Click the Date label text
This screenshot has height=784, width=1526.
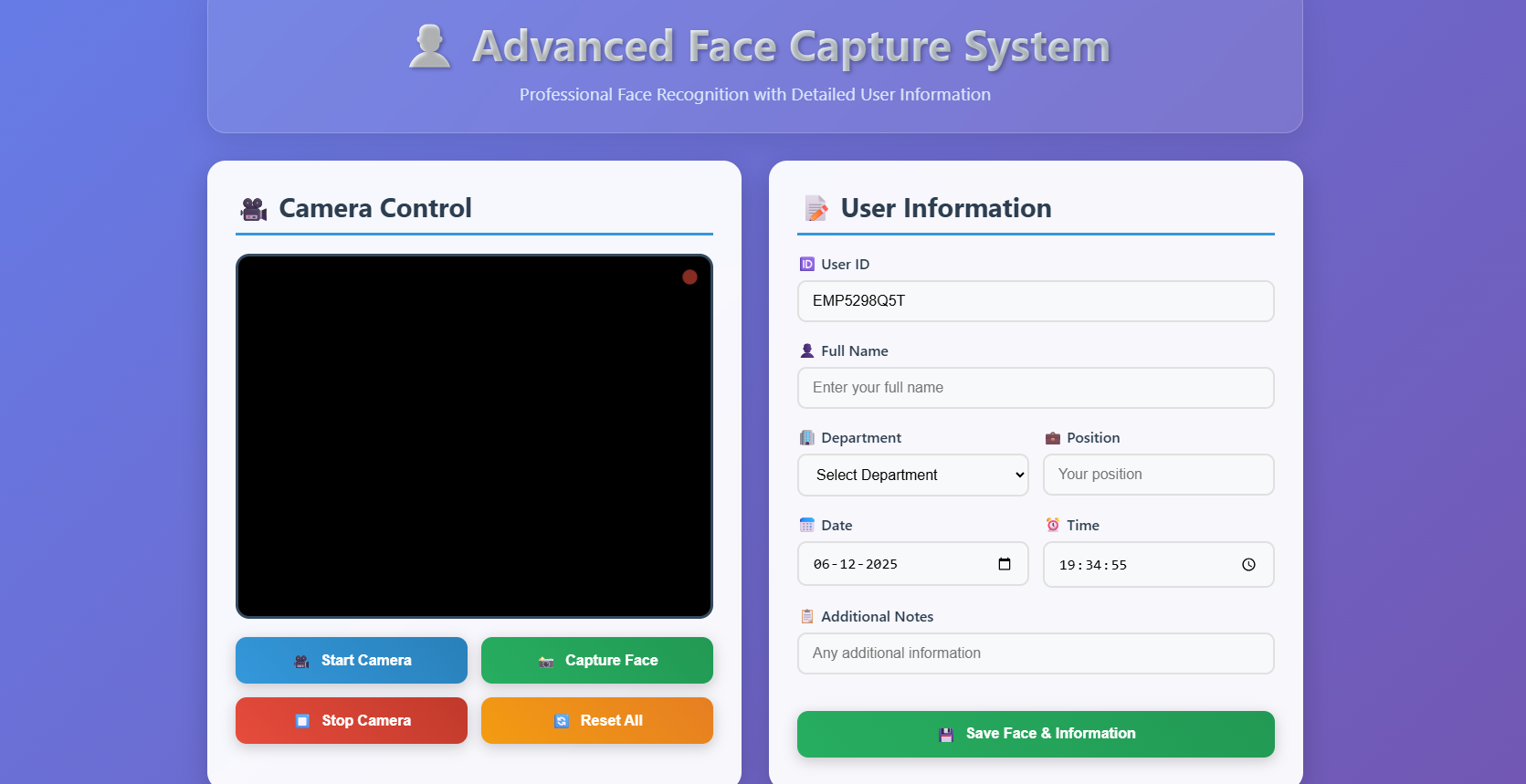837,526
